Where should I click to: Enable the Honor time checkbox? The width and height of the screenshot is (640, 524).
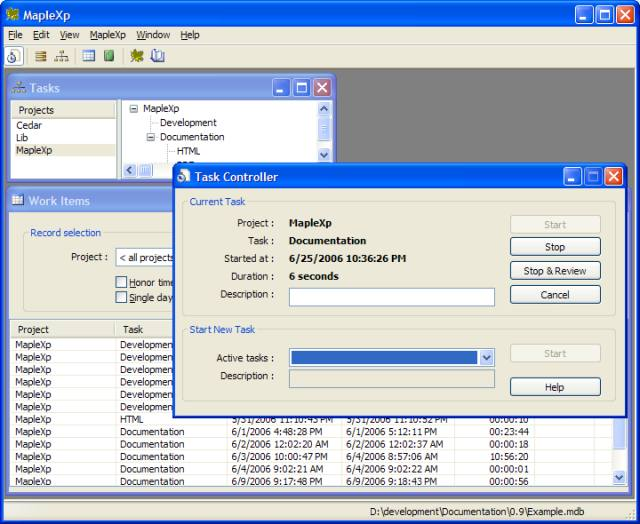coord(121,283)
